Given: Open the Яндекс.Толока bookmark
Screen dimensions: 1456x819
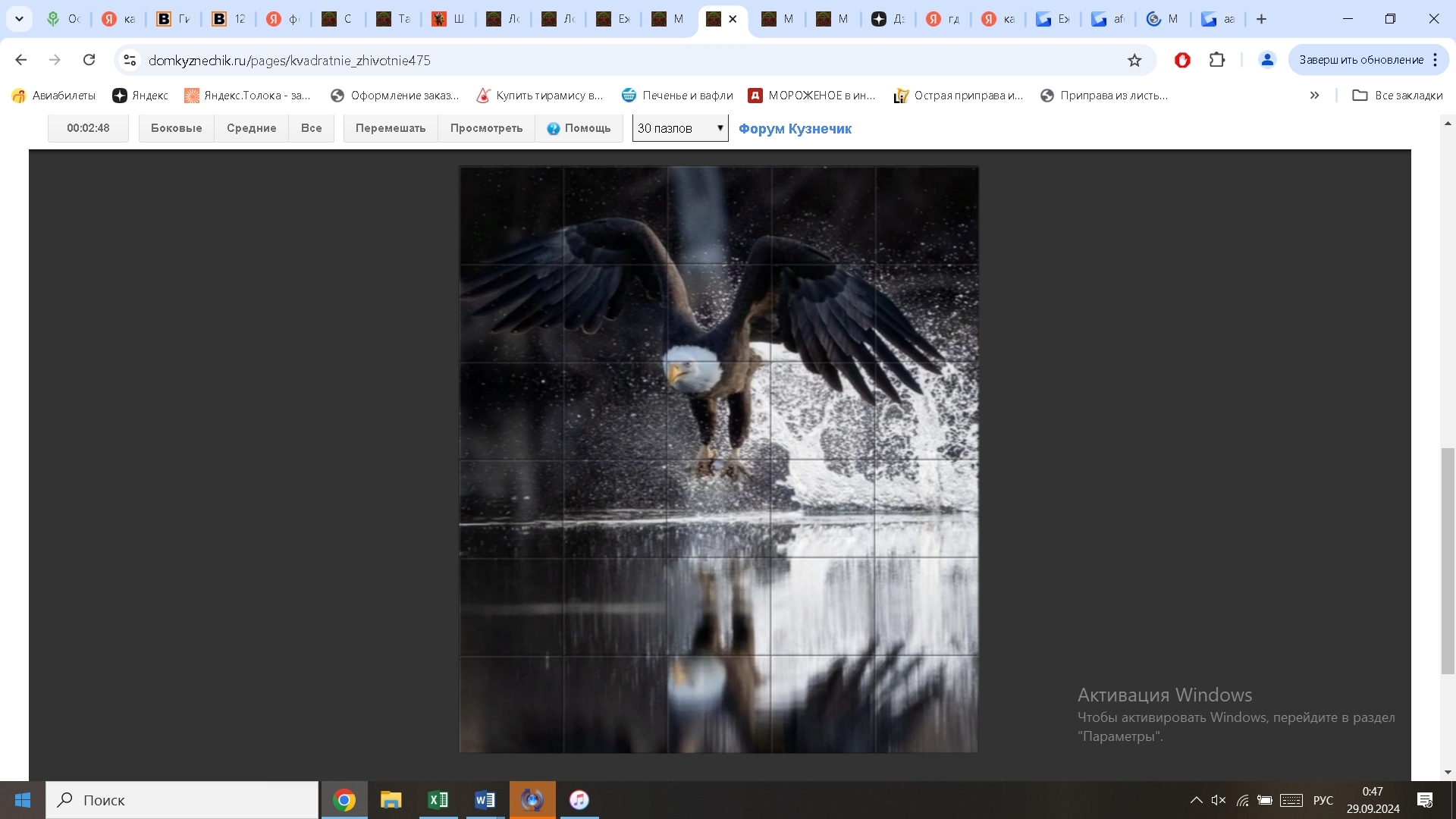Looking at the screenshot, I should point(248,96).
